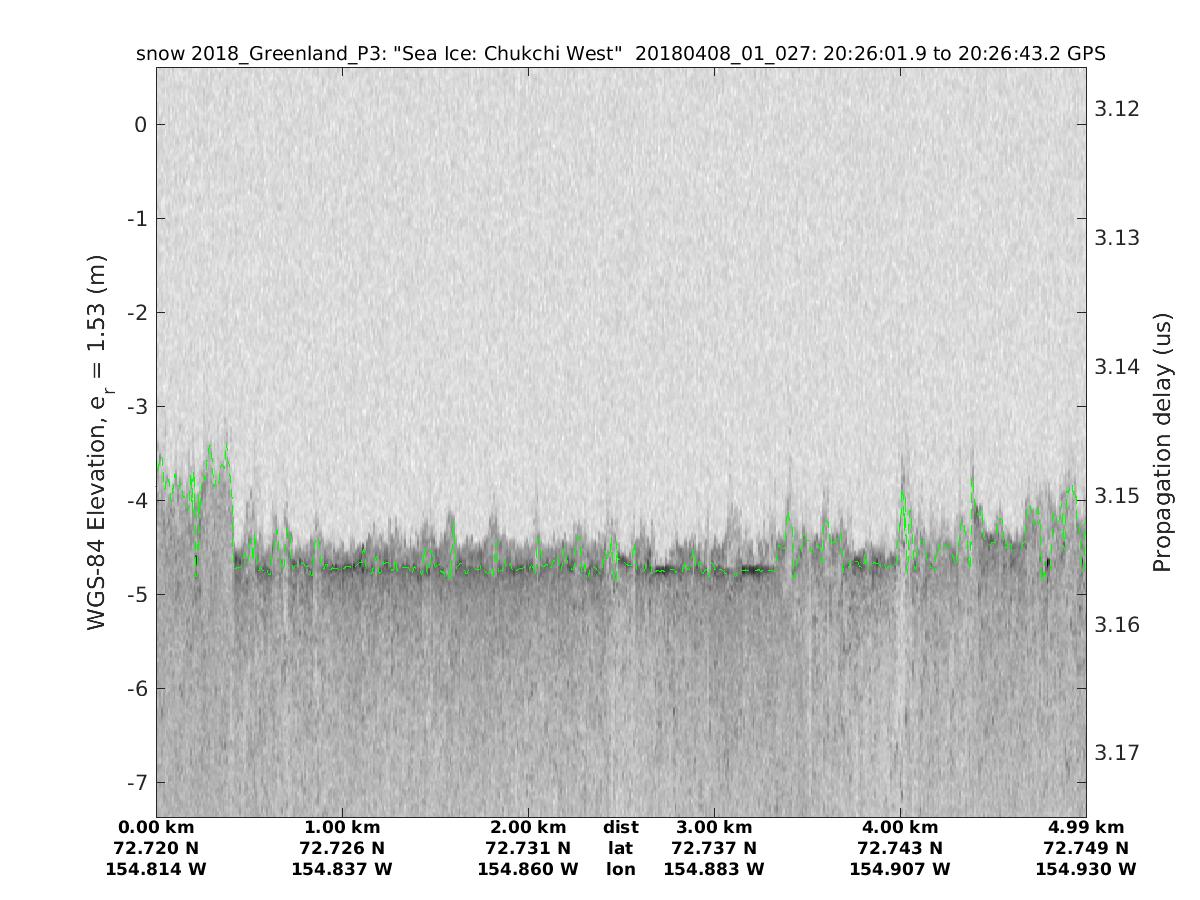Click the 0 elevation tick label
1200x900 pixels.
(141, 125)
